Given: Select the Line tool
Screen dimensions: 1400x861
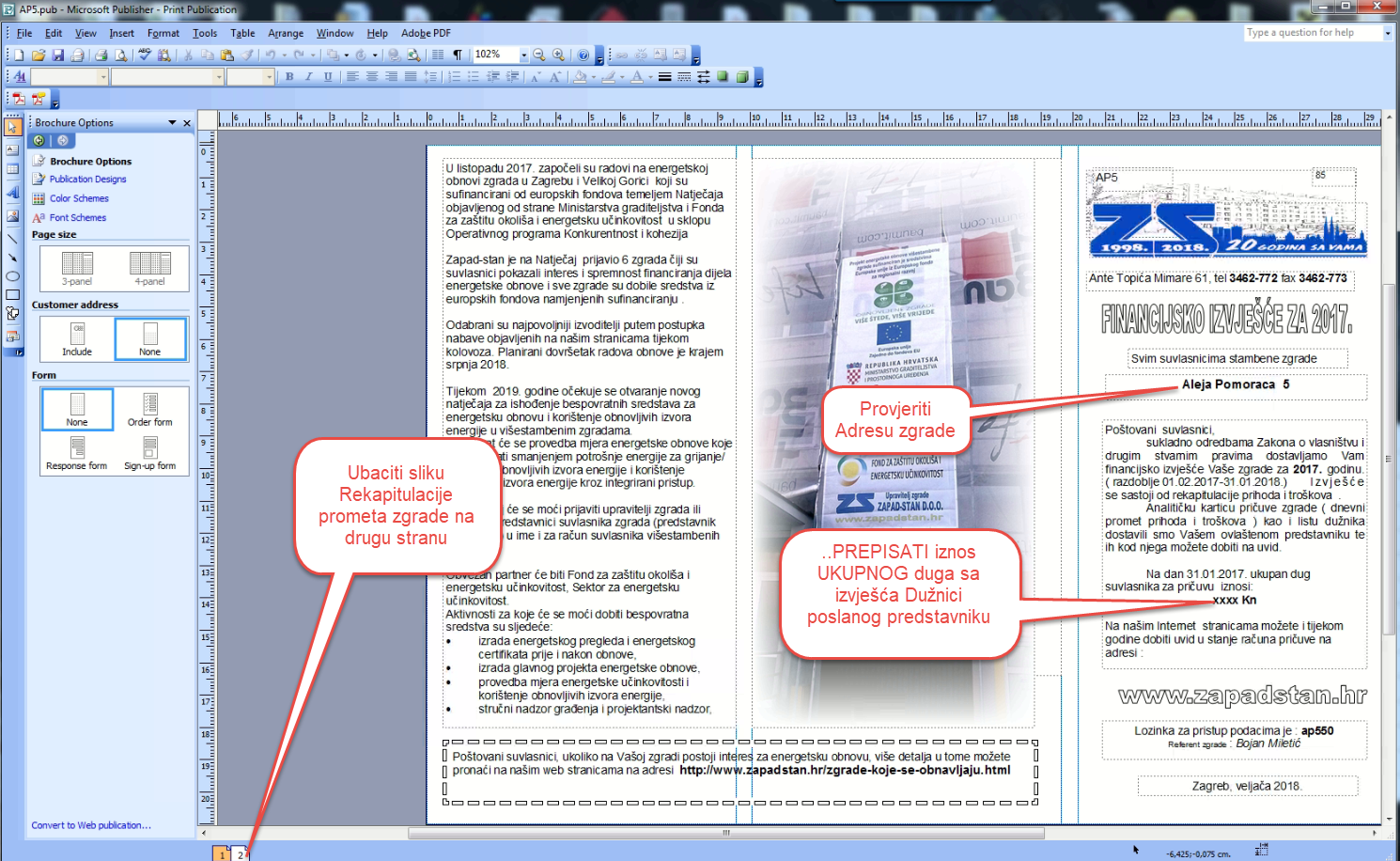Looking at the screenshot, I should (12, 238).
